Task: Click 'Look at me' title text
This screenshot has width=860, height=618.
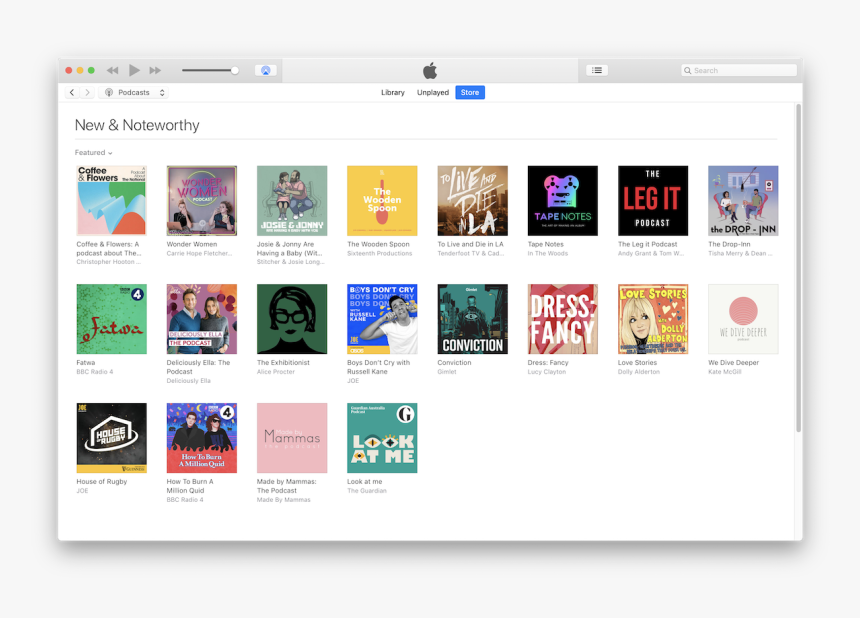Action: coord(365,481)
